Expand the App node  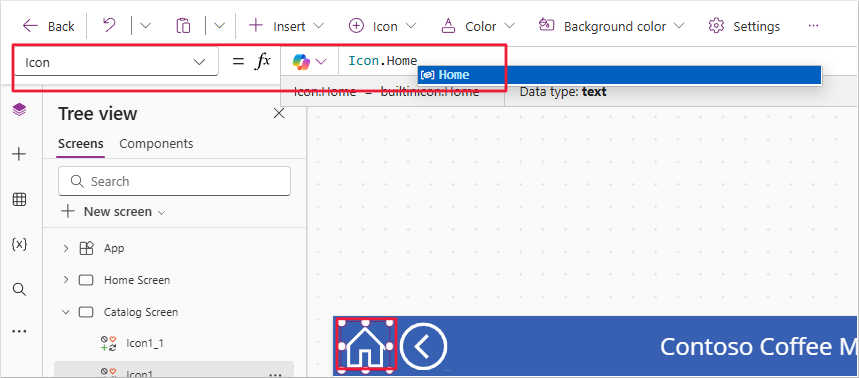pos(66,248)
